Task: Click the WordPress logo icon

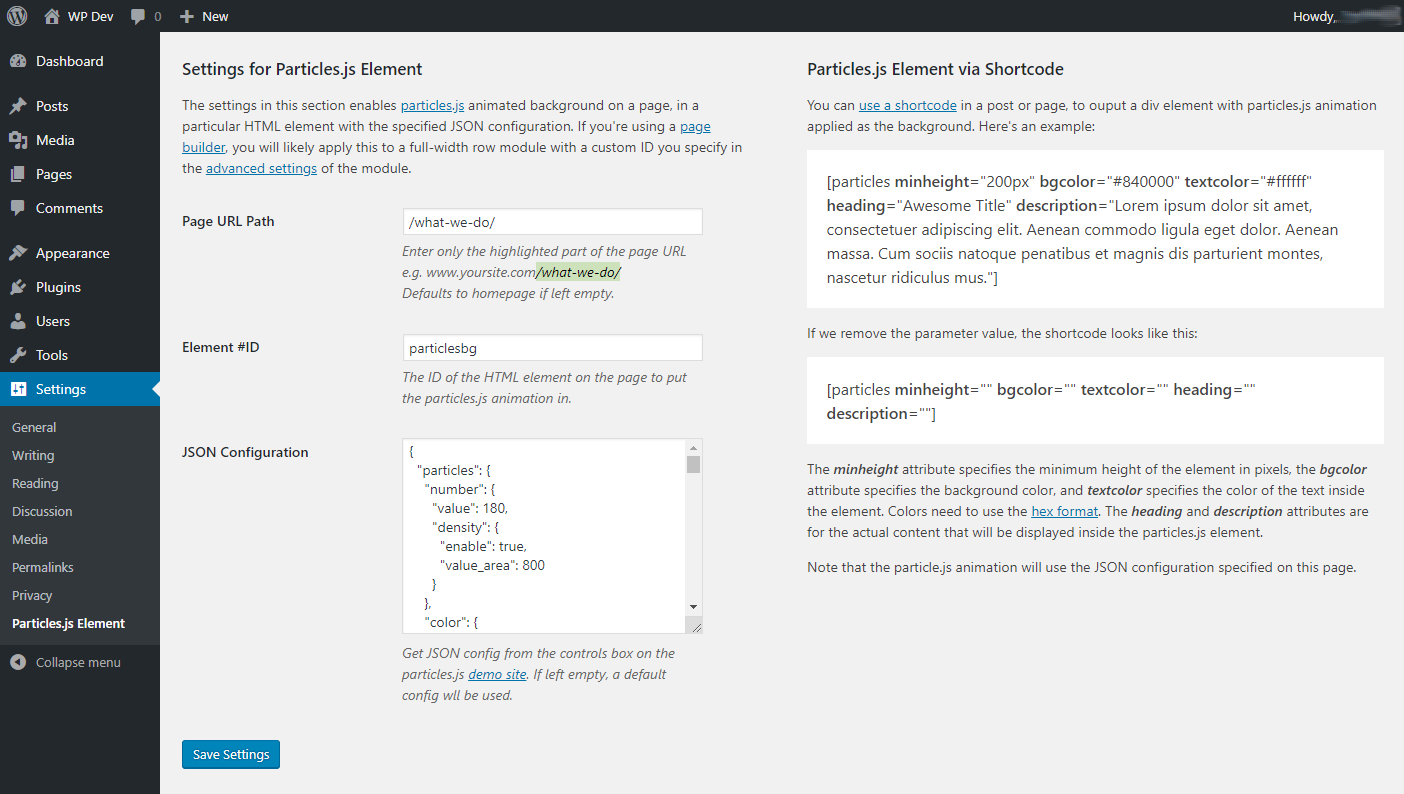Action: click(17, 16)
